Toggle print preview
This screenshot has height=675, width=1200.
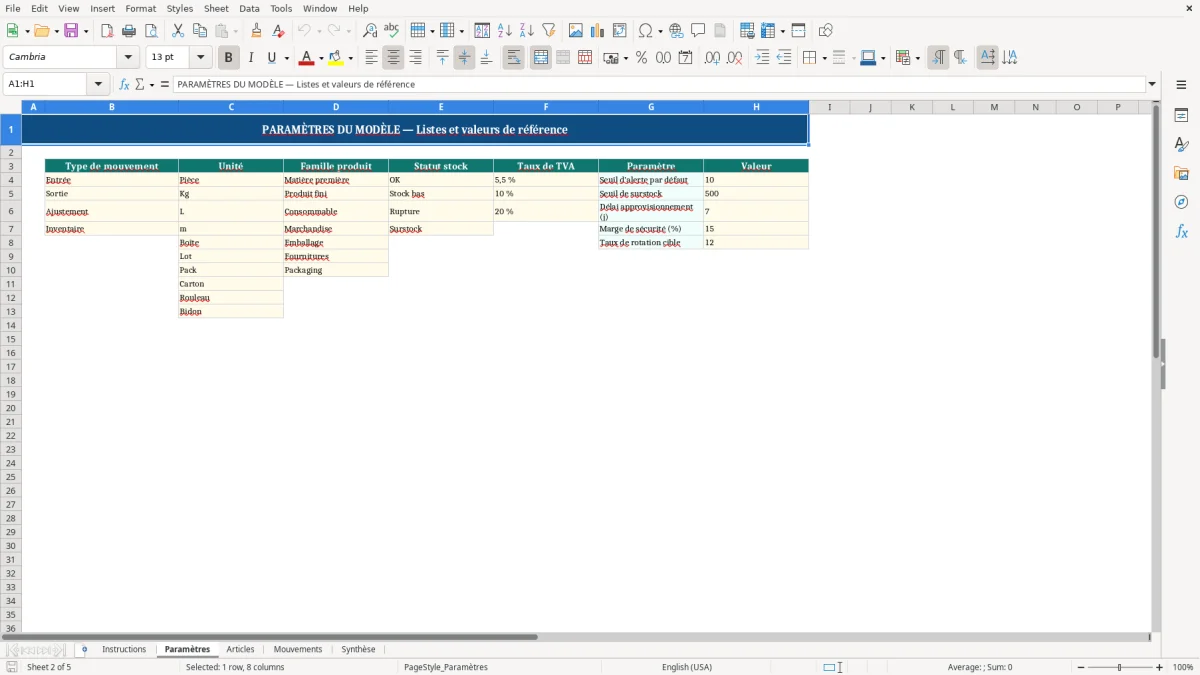click(x=151, y=31)
